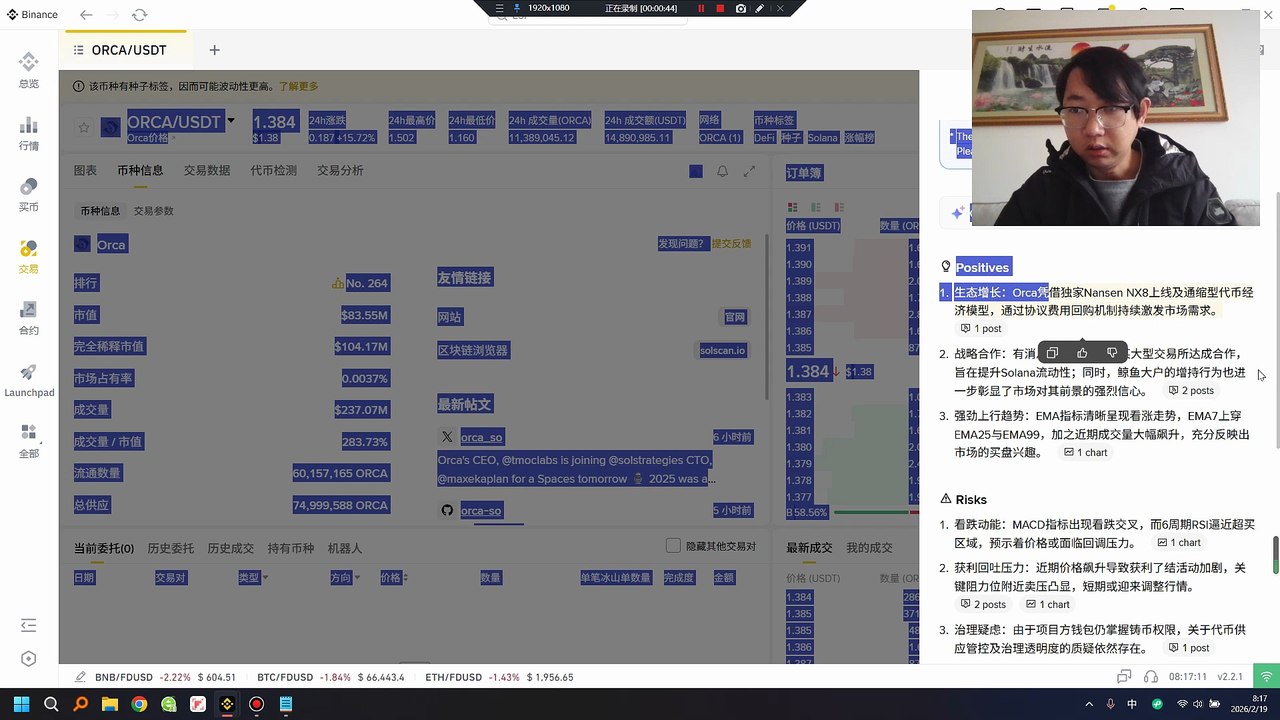
Task: Add ORCA/USDT to favorites with the star
Action: pyautogui.click(x=84, y=127)
